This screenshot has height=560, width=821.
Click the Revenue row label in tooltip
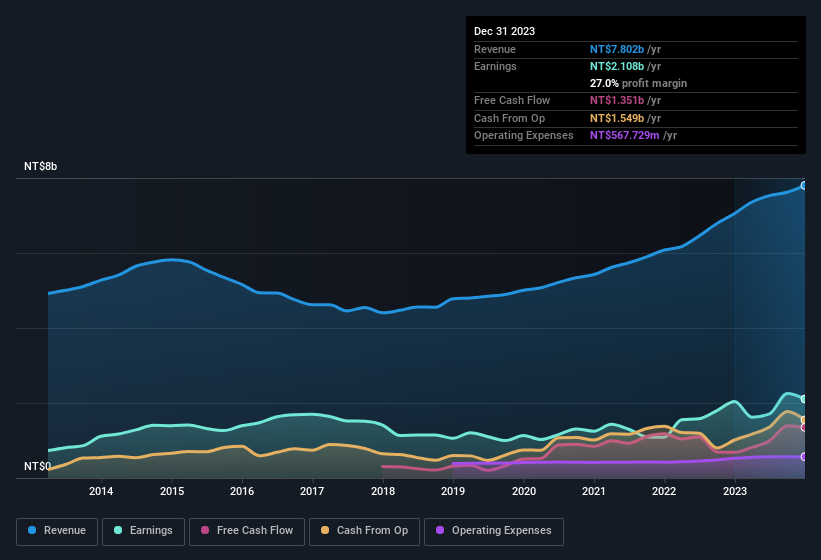coord(495,49)
